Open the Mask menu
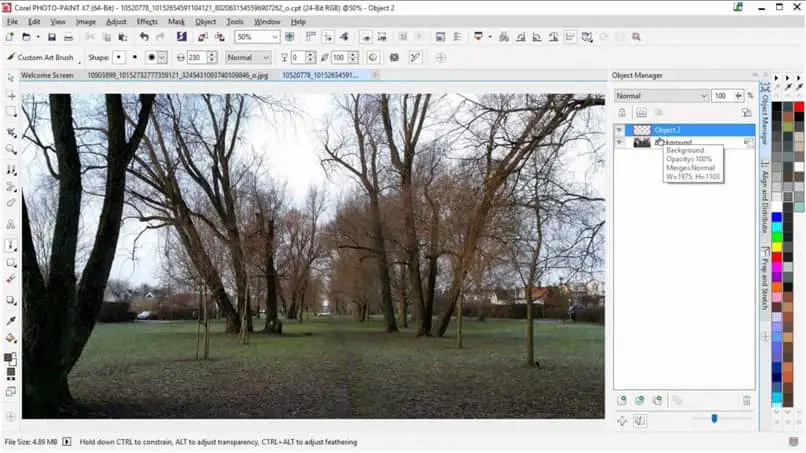Viewport: 806px width, 453px height. point(176,22)
